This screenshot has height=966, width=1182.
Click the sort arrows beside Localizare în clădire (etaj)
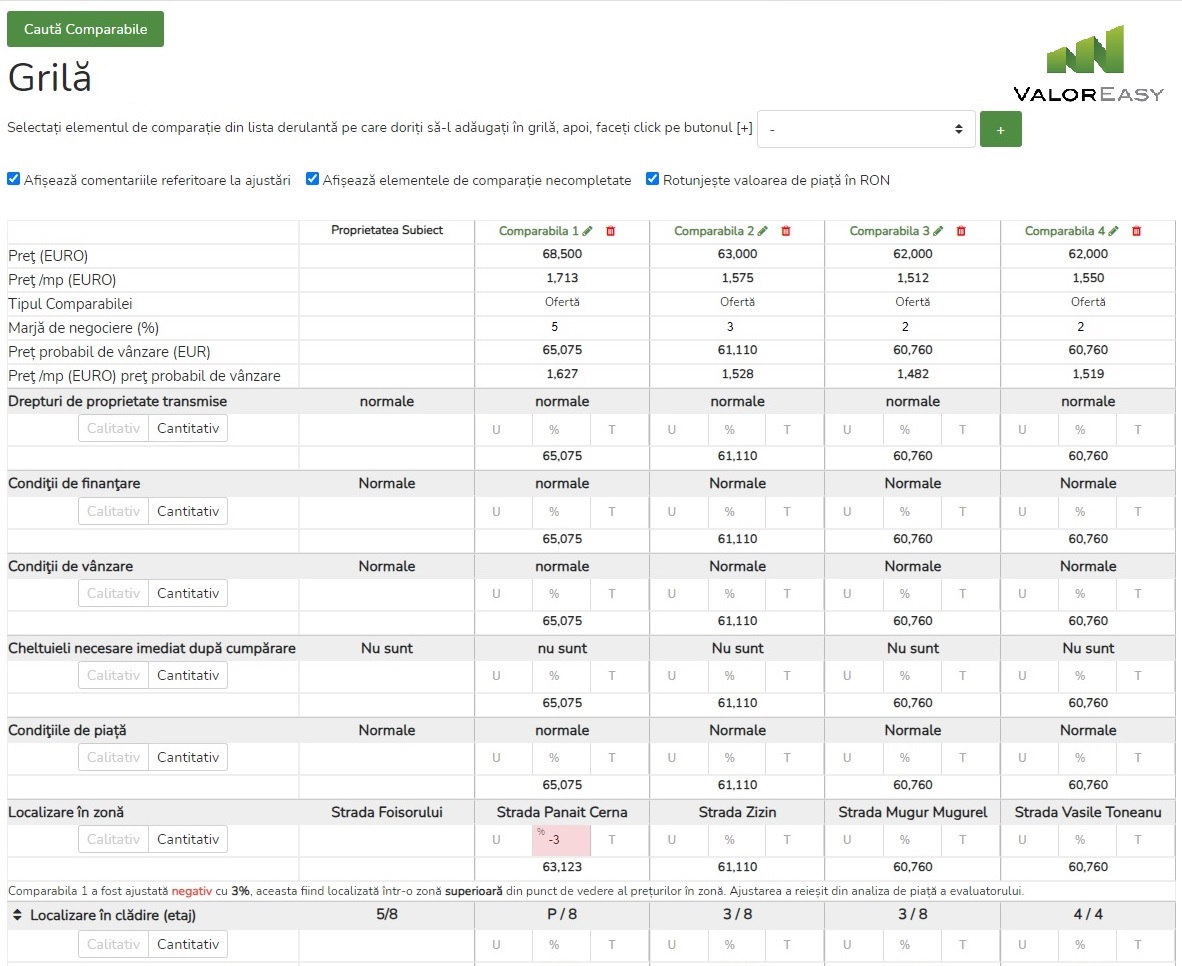pyautogui.click(x=18, y=915)
